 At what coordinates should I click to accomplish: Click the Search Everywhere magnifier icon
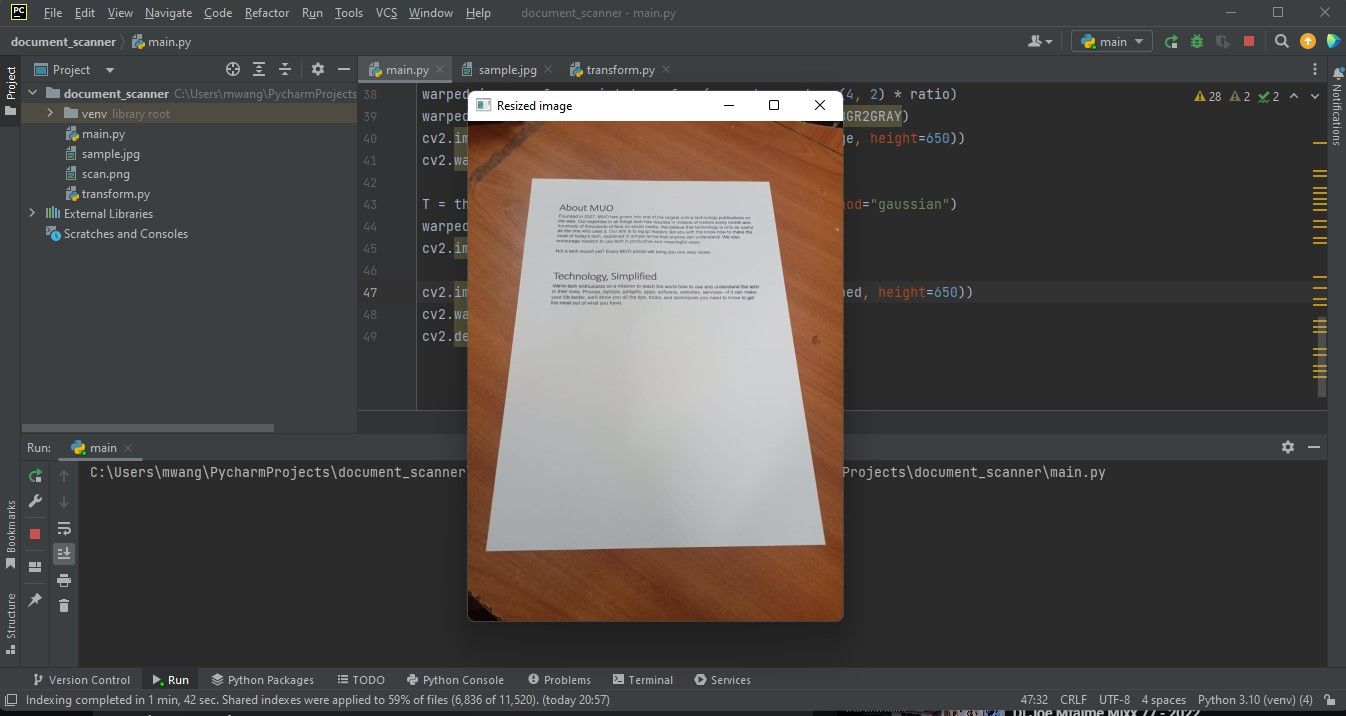pos(1281,41)
